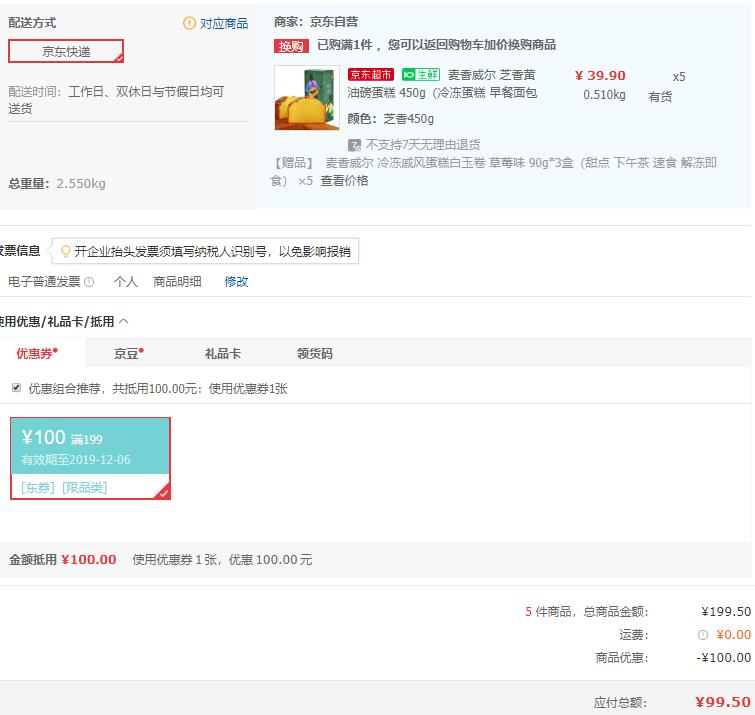Click the 对应商品 link

coord(224,24)
